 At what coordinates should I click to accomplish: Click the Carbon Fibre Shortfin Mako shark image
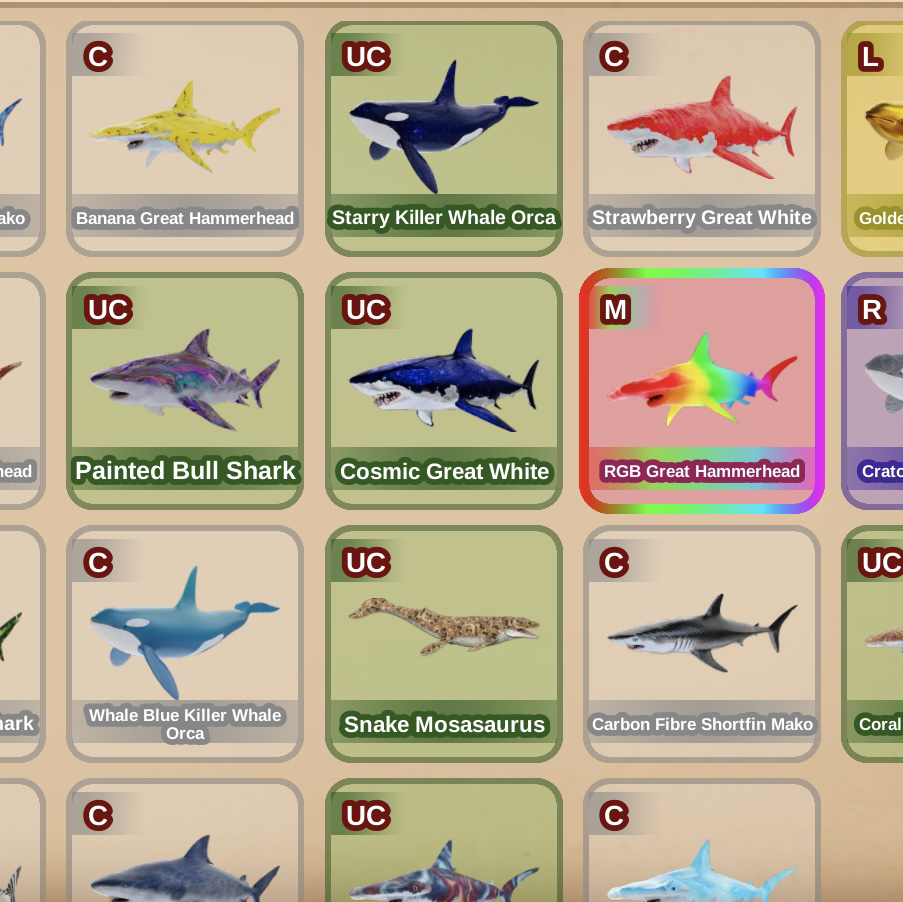(x=701, y=633)
